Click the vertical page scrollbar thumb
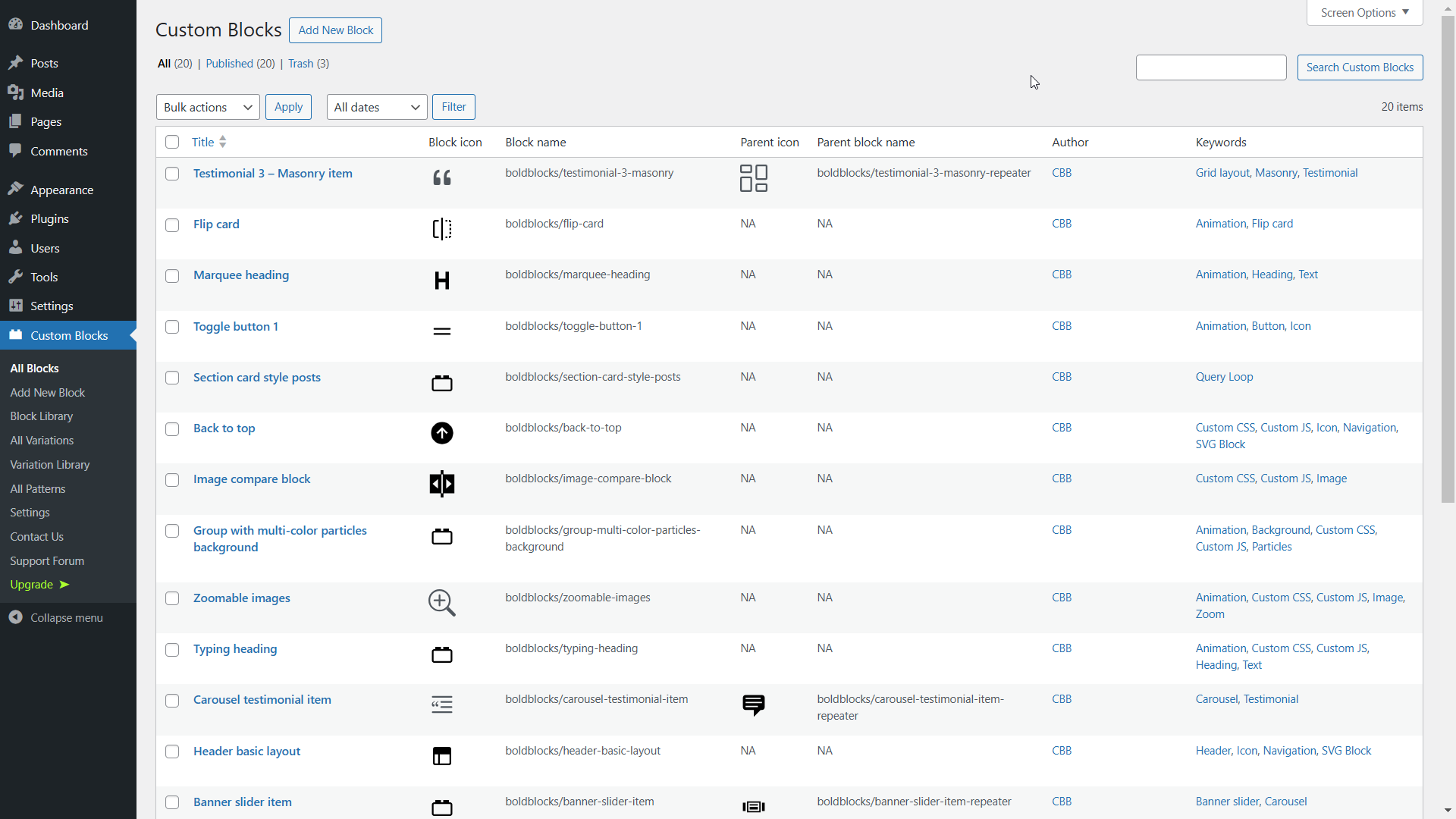This screenshot has height=819, width=1456. point(1448,259)
